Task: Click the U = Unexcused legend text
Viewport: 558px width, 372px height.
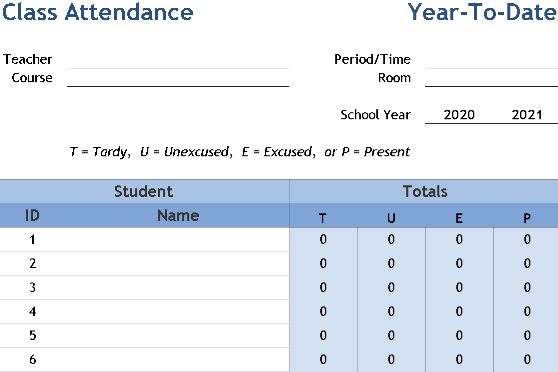Action: tap(186, 152)
